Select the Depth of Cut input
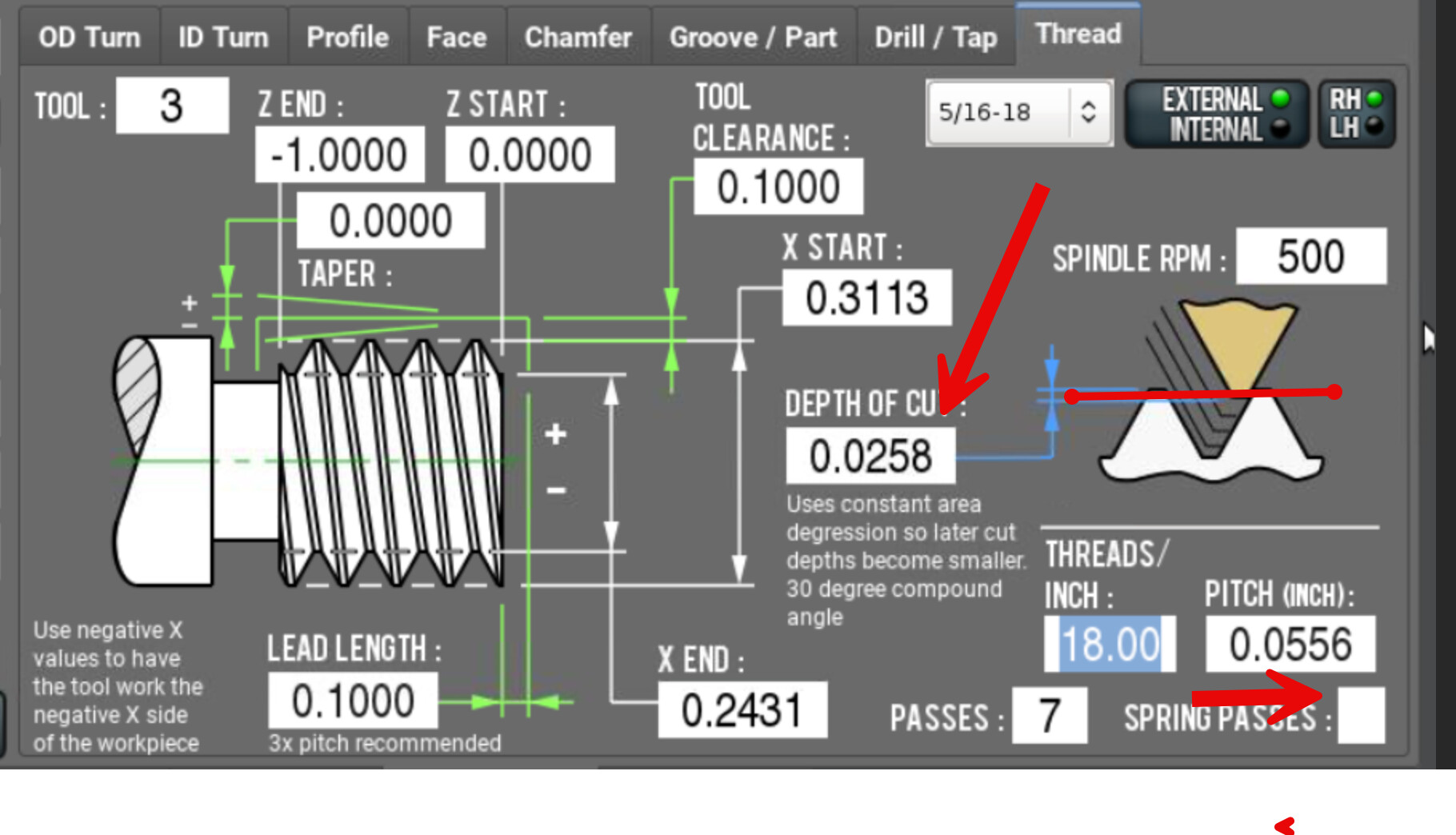This screenshot has height=835, width=1456. tap(870, 456)
